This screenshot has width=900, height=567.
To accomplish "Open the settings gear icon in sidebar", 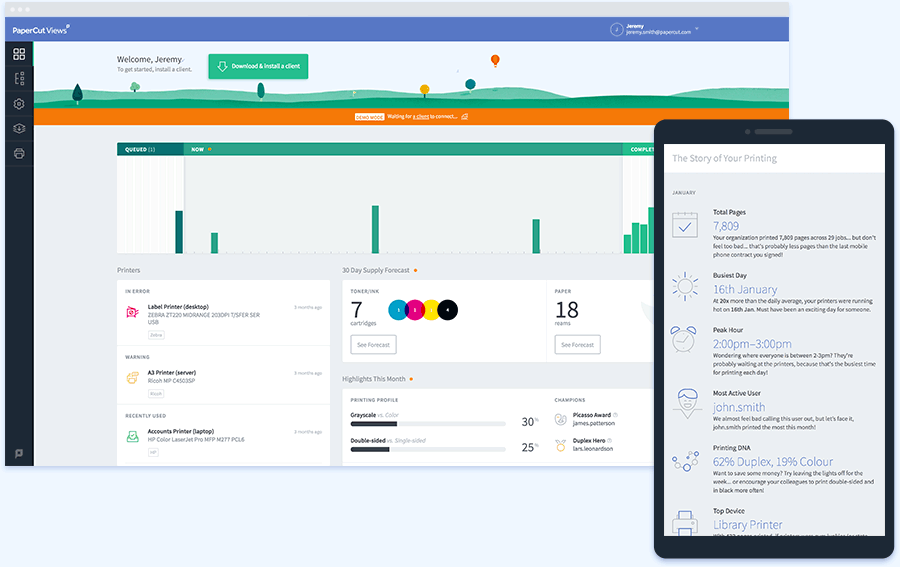I will pyautogui.click(x=19, y=104).
